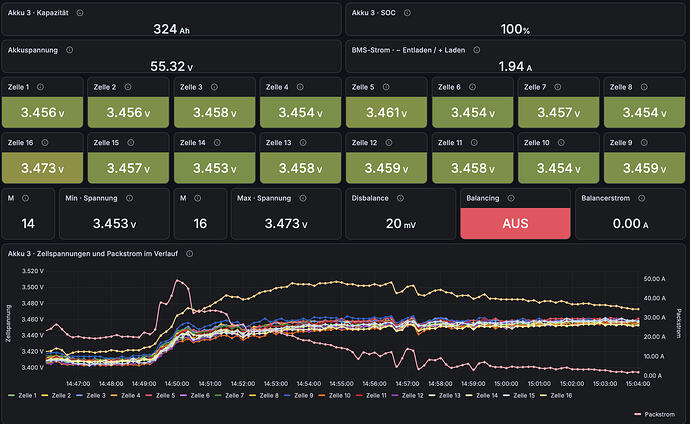Open info icon beside Min - Spannung
The height and width of the screenshot is (424, 690).
(x=129, y=198)
